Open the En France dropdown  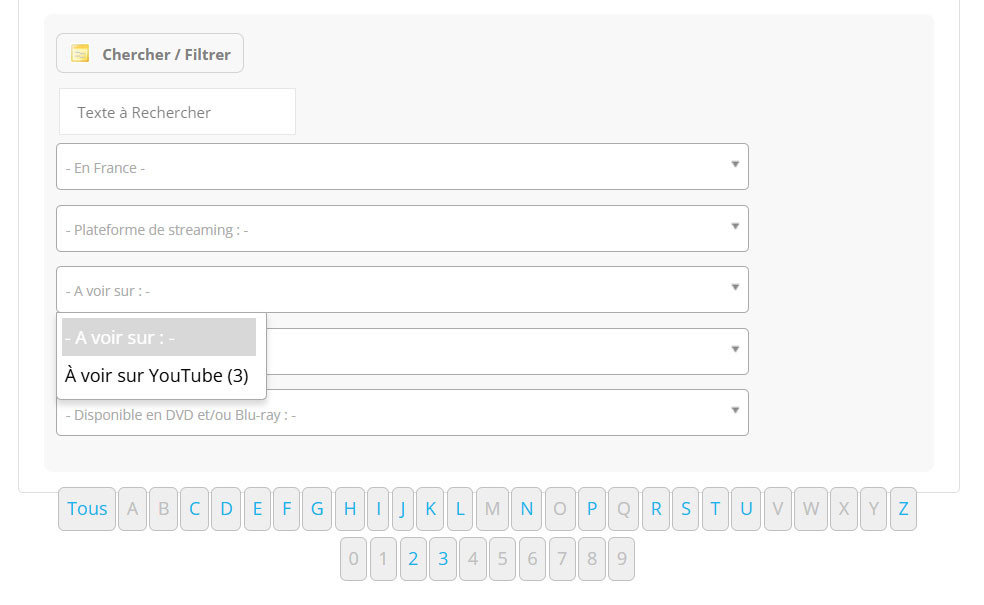[x=402, y=167]
